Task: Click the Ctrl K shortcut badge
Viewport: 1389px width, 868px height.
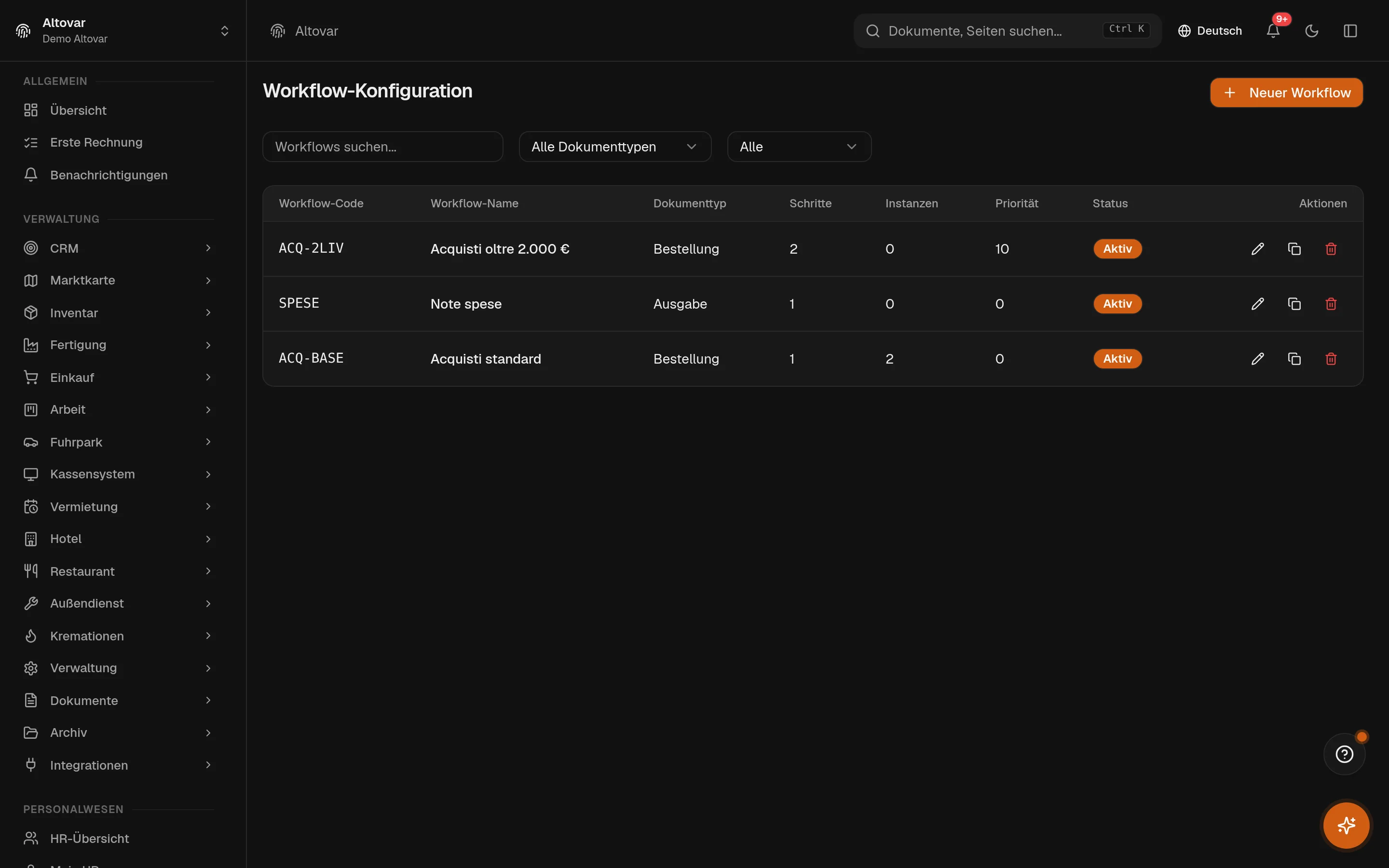Action: 1126,29
